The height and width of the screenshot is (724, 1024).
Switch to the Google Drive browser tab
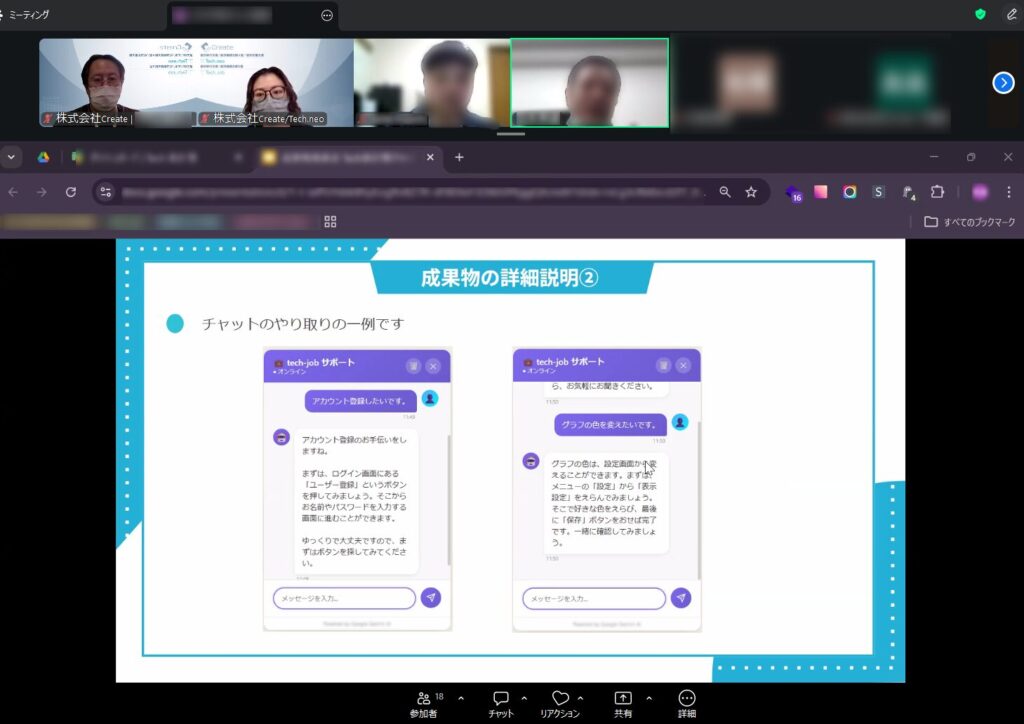pyautogui.click(x=44, y=157)
